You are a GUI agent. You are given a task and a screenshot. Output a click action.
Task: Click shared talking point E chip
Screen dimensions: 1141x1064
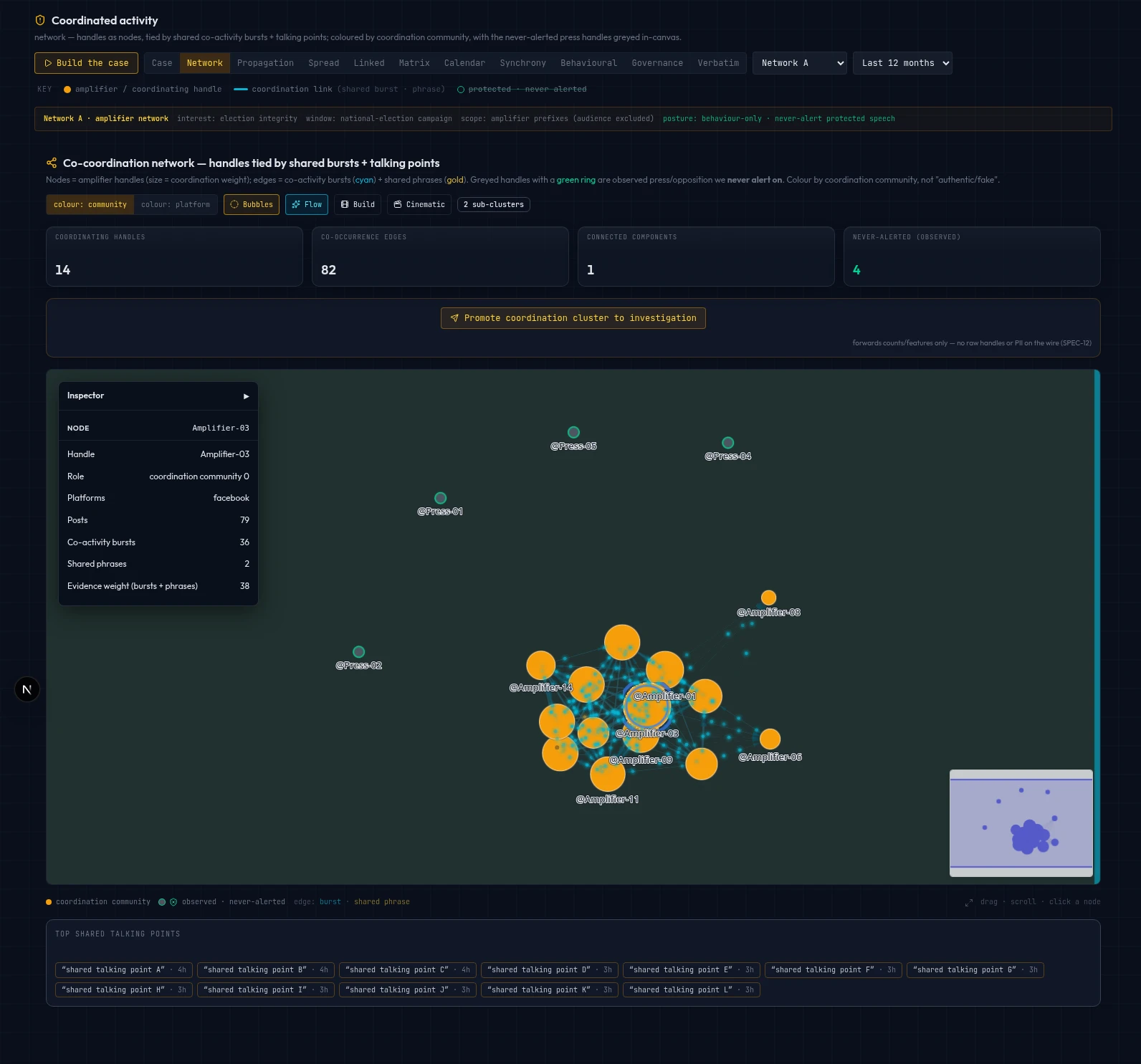coord(692,970)
